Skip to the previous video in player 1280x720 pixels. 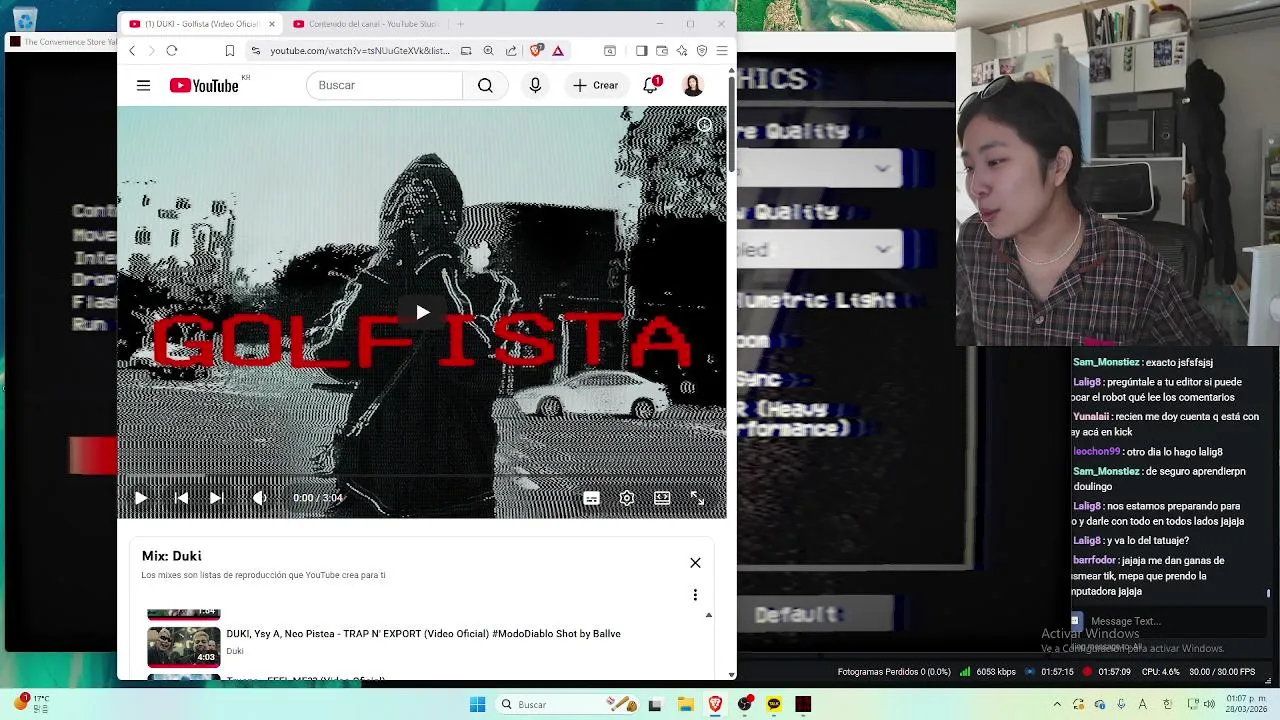click(181, 498)
